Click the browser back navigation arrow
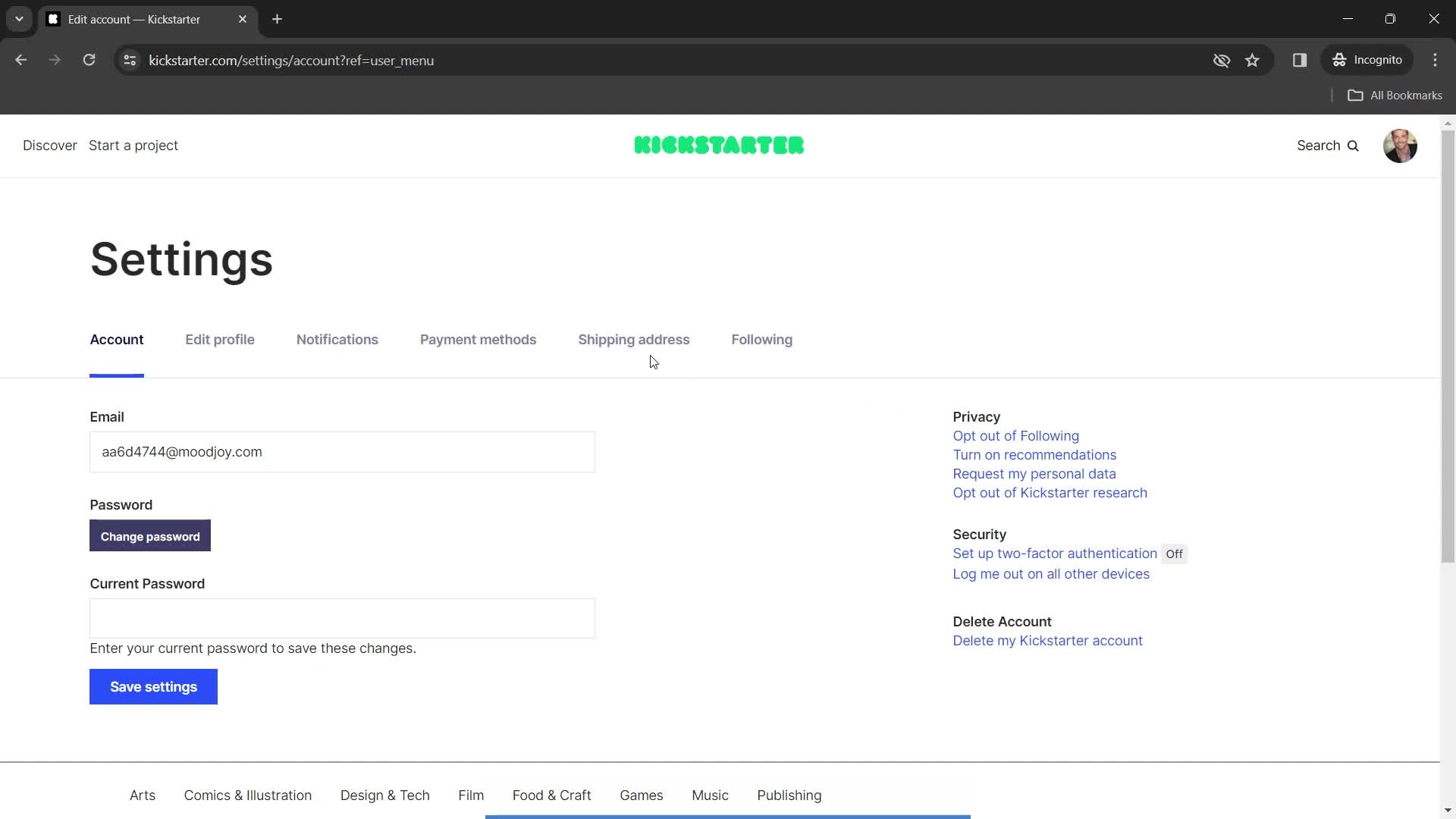This screenshot has width=1456, height=819. (x=21, y=60)
